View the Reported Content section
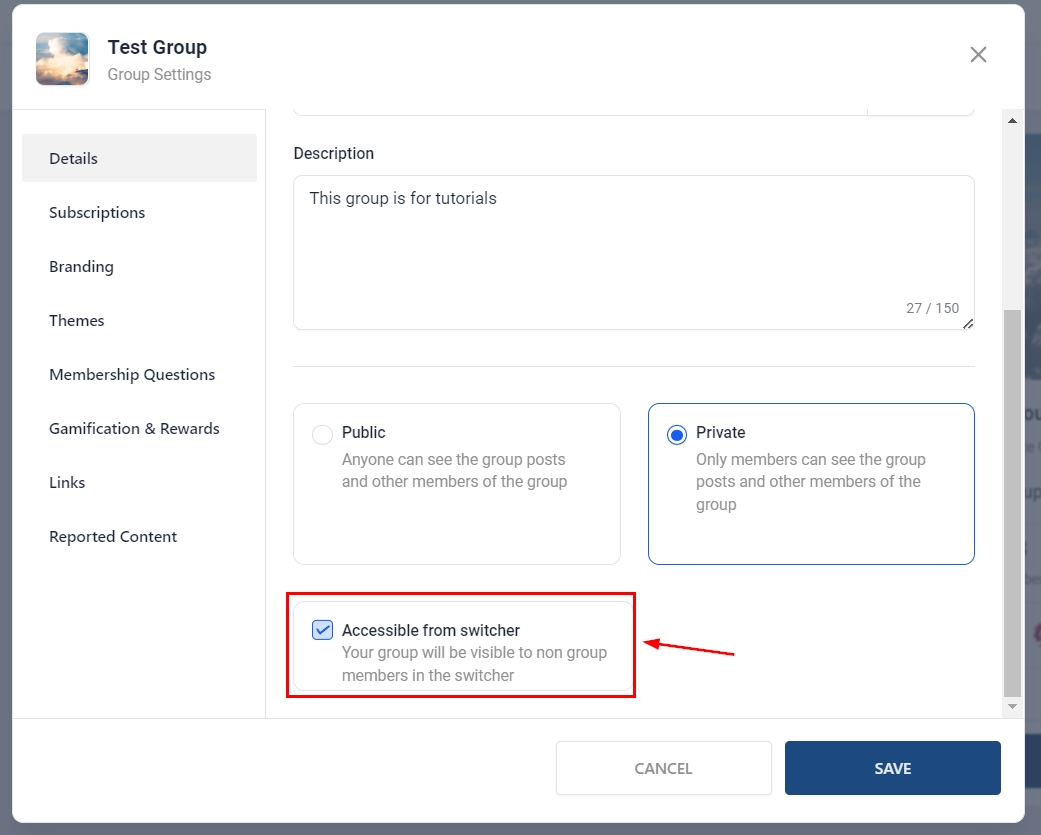Image resolution: width=1041 pixels, height=835 pixels. (113, 536)
